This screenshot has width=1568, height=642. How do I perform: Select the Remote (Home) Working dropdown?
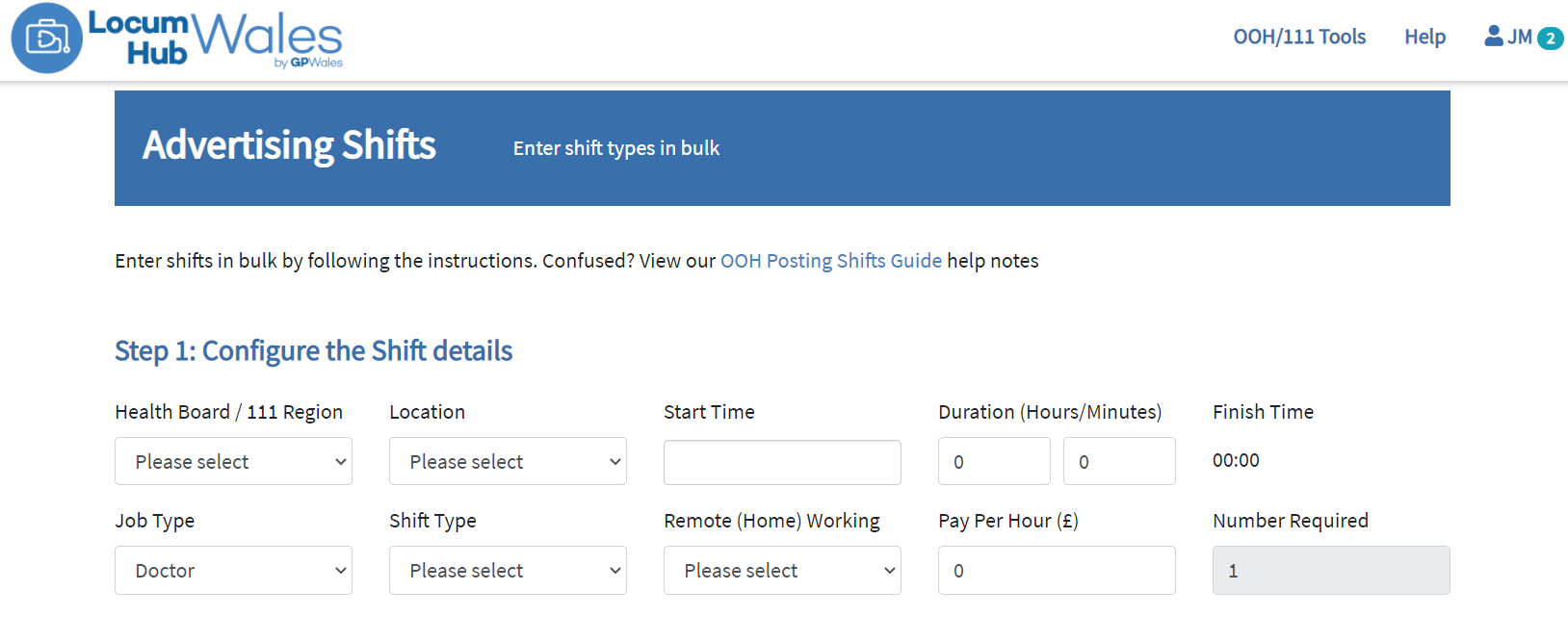tap(782, 571)
